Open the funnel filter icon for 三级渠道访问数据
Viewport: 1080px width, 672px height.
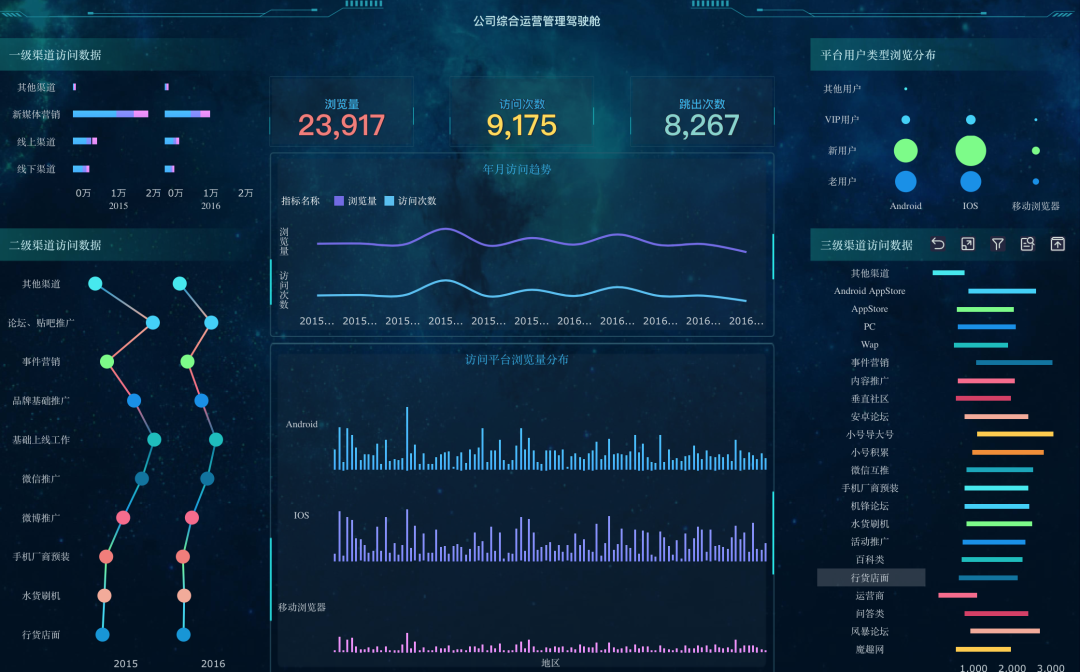tap(997, 244)
